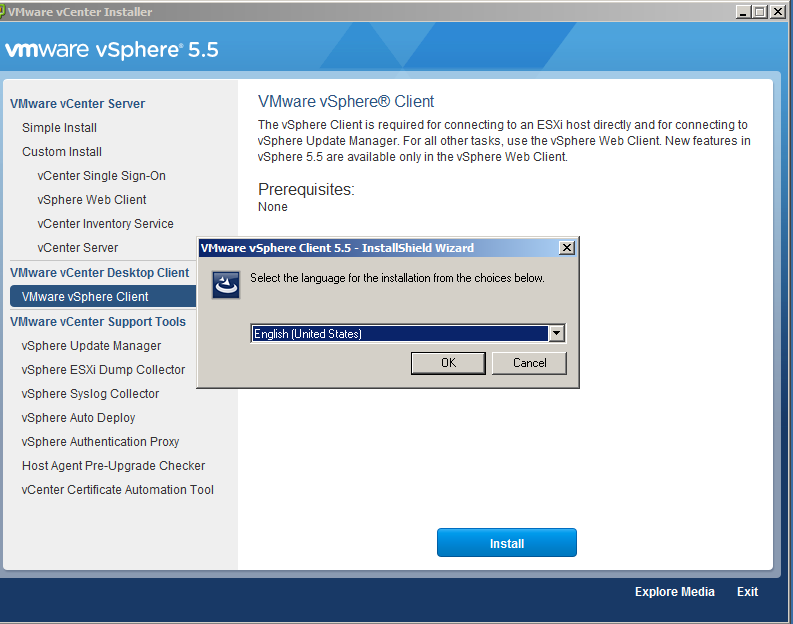793x624 pixels.
Task: Open vCenter Inventory Service item
Action: pyautogui.click(x=106, y=224)
